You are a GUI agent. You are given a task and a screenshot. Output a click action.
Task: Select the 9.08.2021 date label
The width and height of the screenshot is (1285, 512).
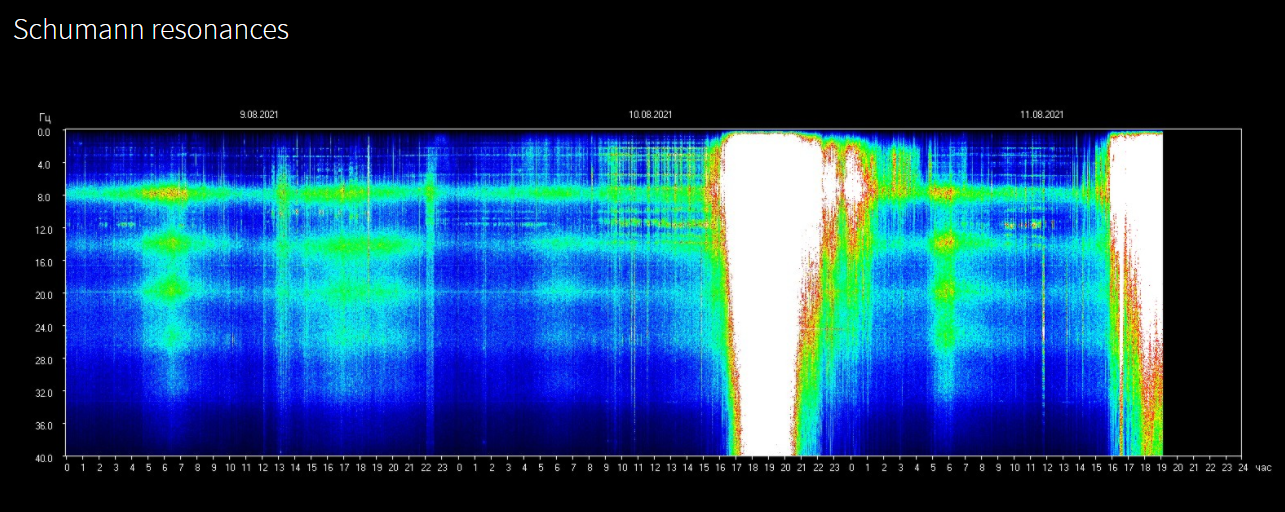pyautogui.click(x=259, y=115)
